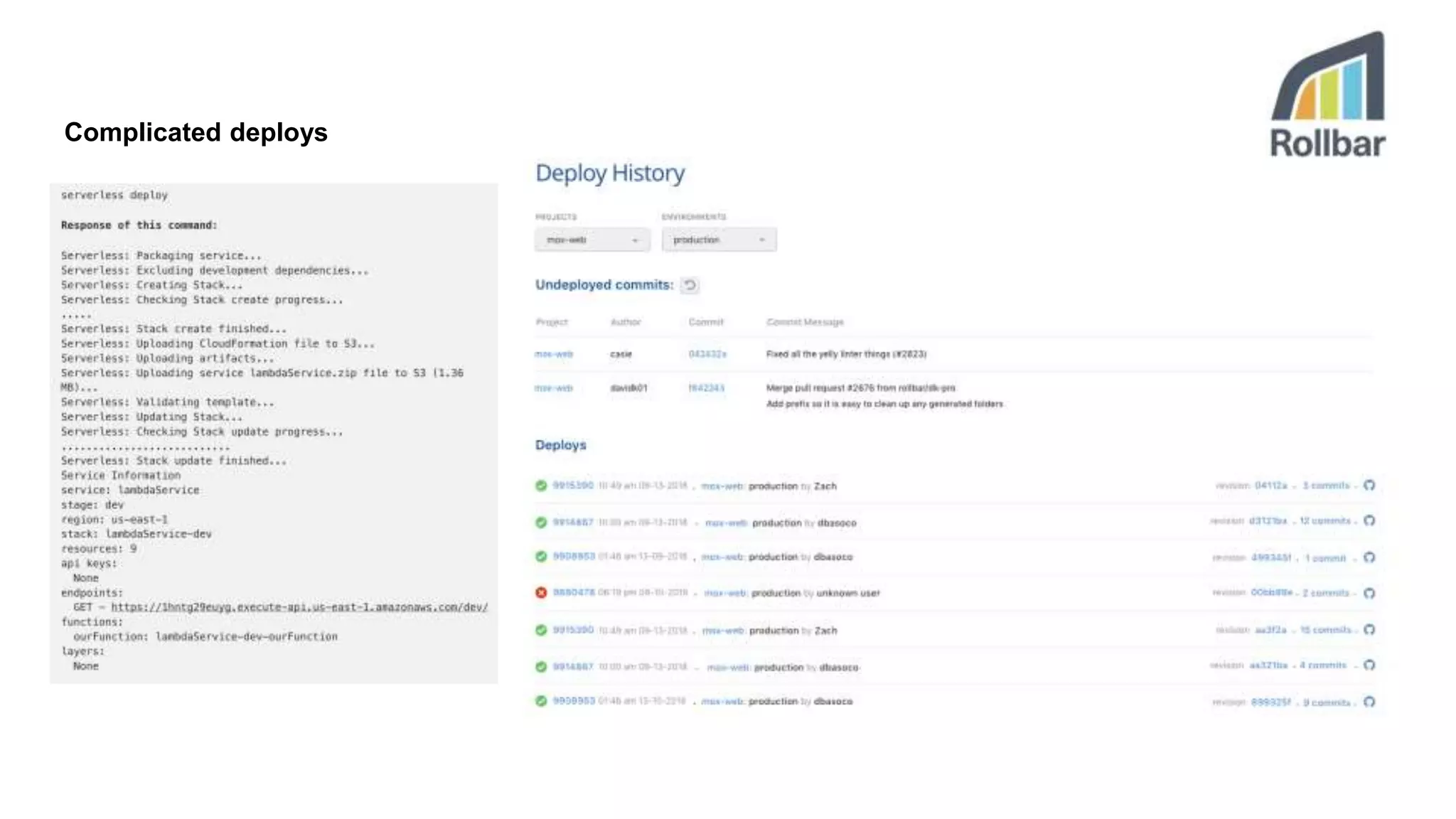Click the author name casie
1456x819 pixels.
(621, 354)
